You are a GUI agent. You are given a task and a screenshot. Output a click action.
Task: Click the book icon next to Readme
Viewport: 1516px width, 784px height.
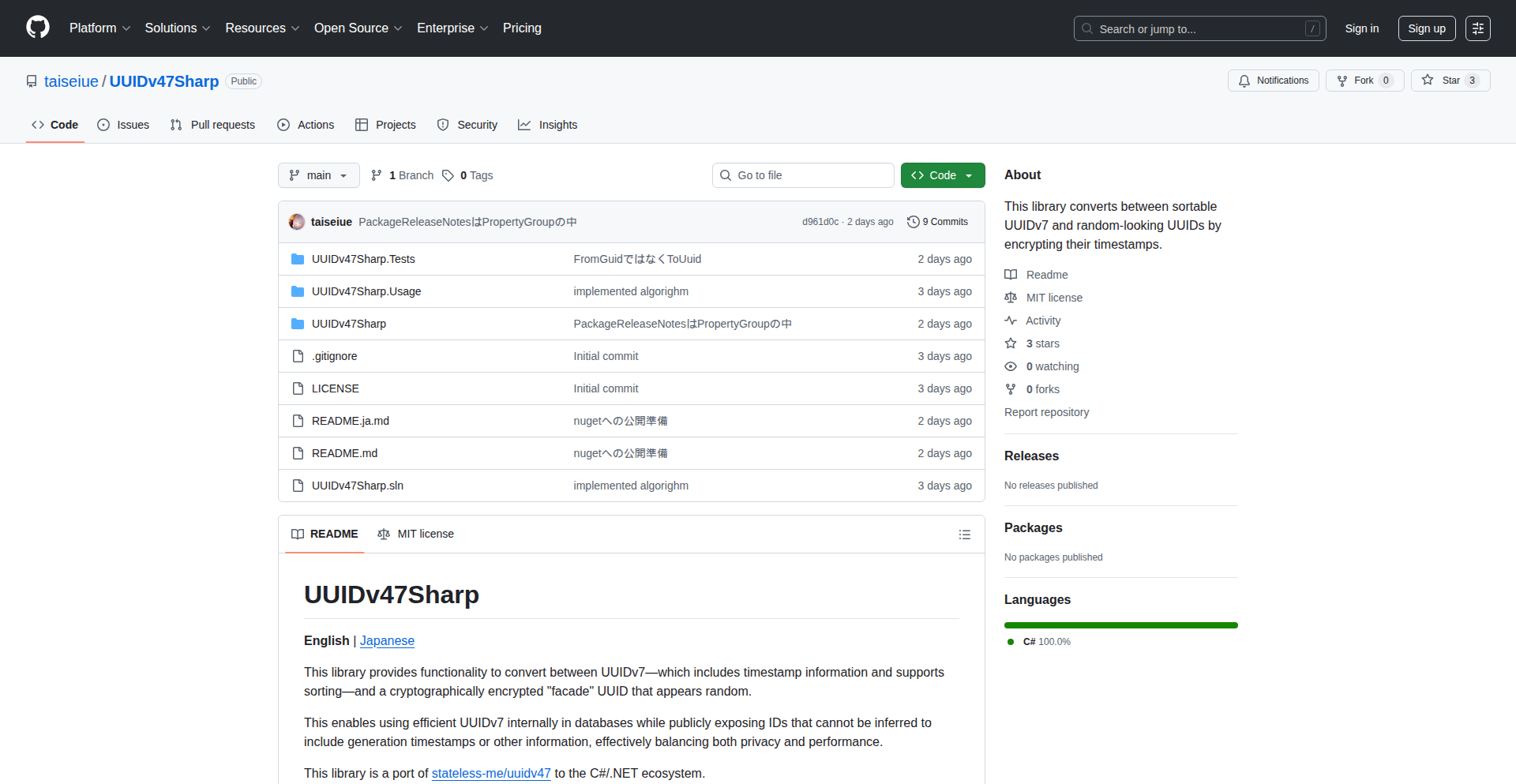point(1011,275)
